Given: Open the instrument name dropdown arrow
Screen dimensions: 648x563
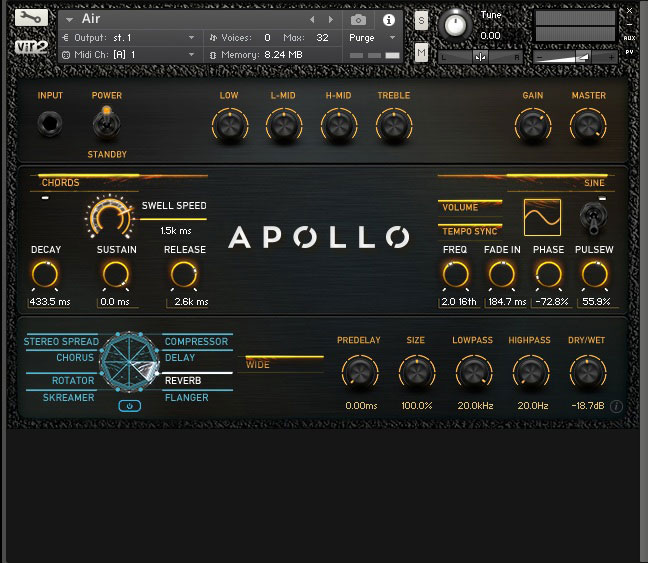Looking at the screenshot, I should 69,19.
